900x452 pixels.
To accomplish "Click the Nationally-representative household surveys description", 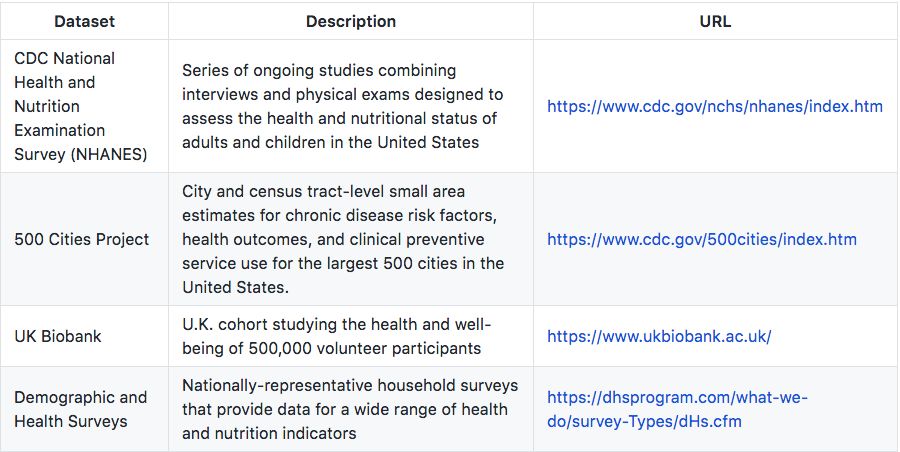I will [350, 409].
